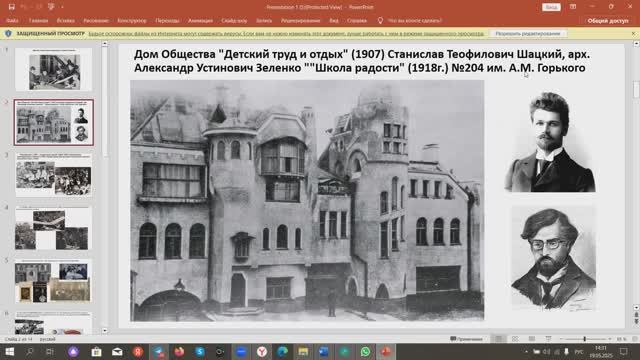Image resolution: width=640 pixels, height=360 pixels.
Task: Select slide 5 thumbnail
Action: tap(53, 281)
